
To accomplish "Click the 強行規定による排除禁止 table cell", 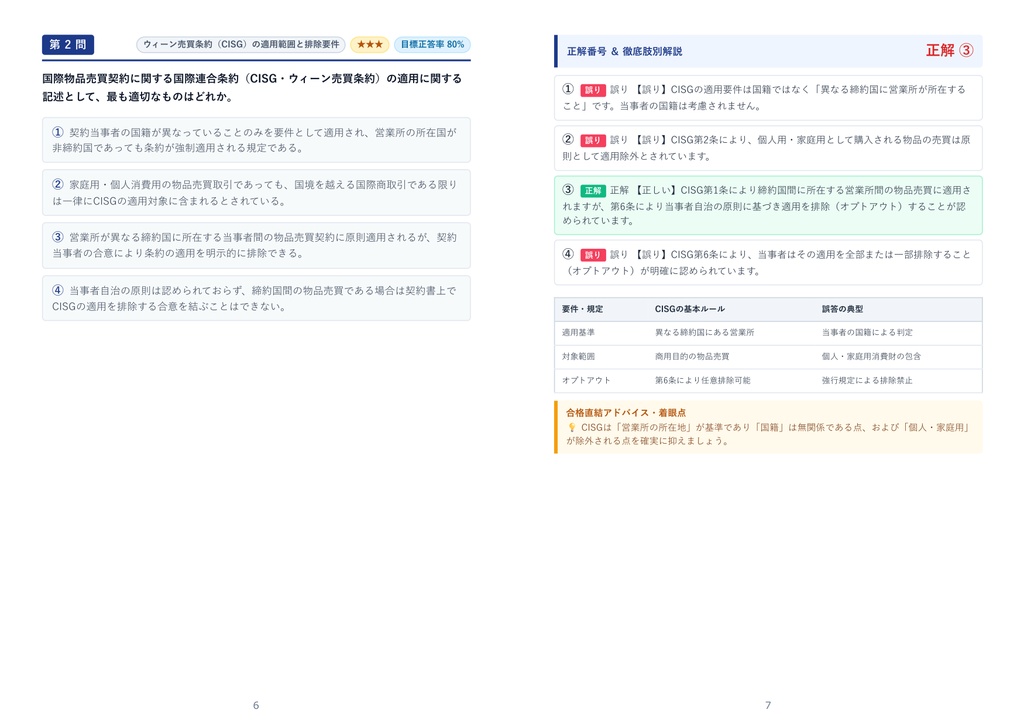I will pos(867,380).
